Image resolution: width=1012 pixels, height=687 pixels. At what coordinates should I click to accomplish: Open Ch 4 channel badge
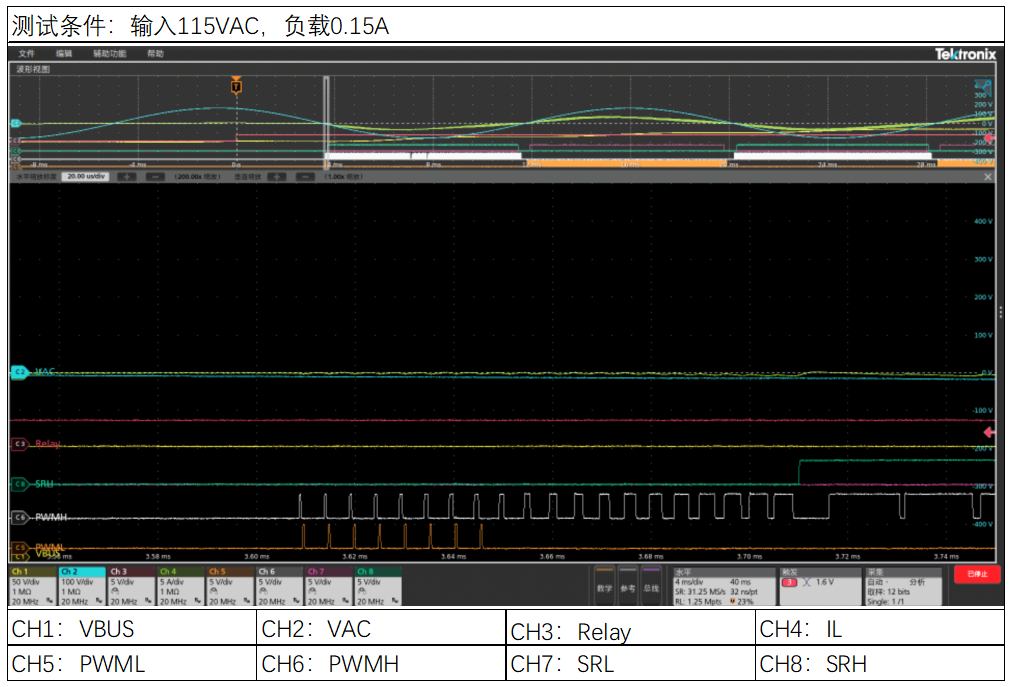(x=181, y=586)
